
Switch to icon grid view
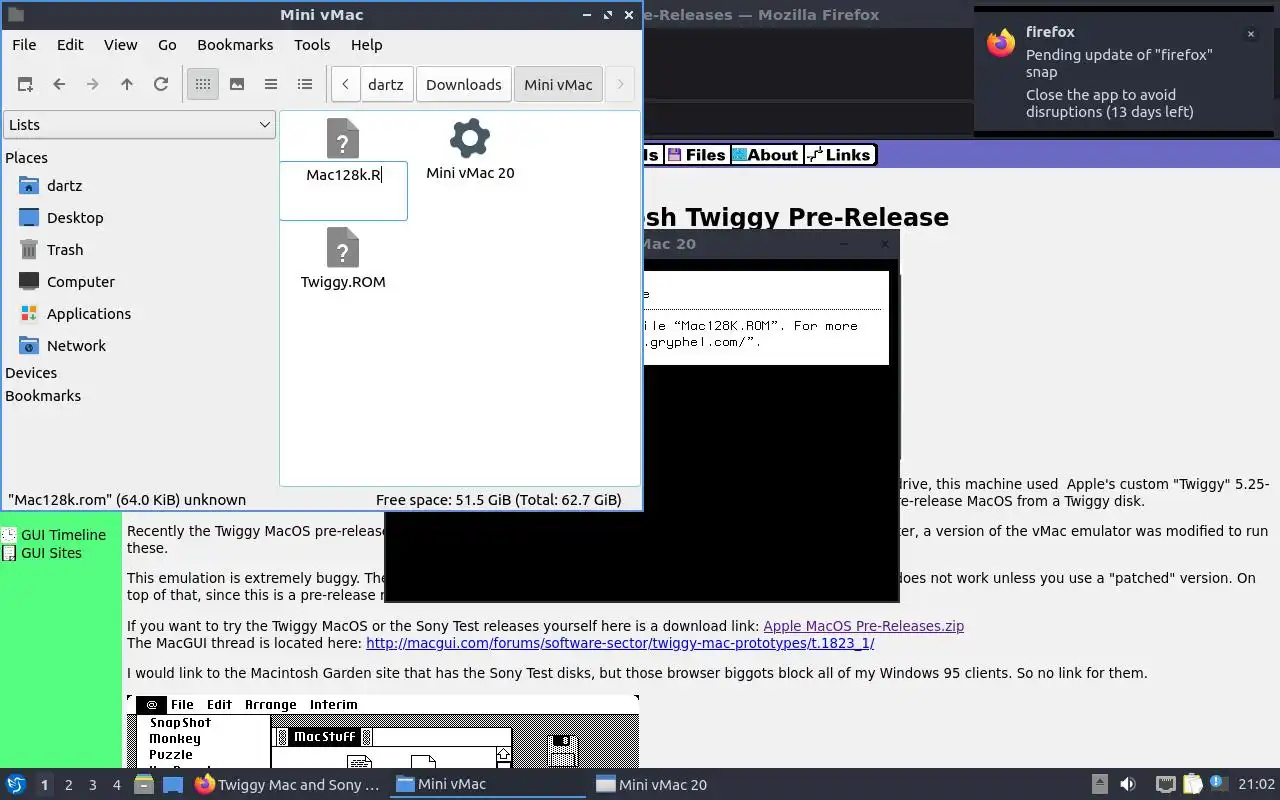(203, 85)
